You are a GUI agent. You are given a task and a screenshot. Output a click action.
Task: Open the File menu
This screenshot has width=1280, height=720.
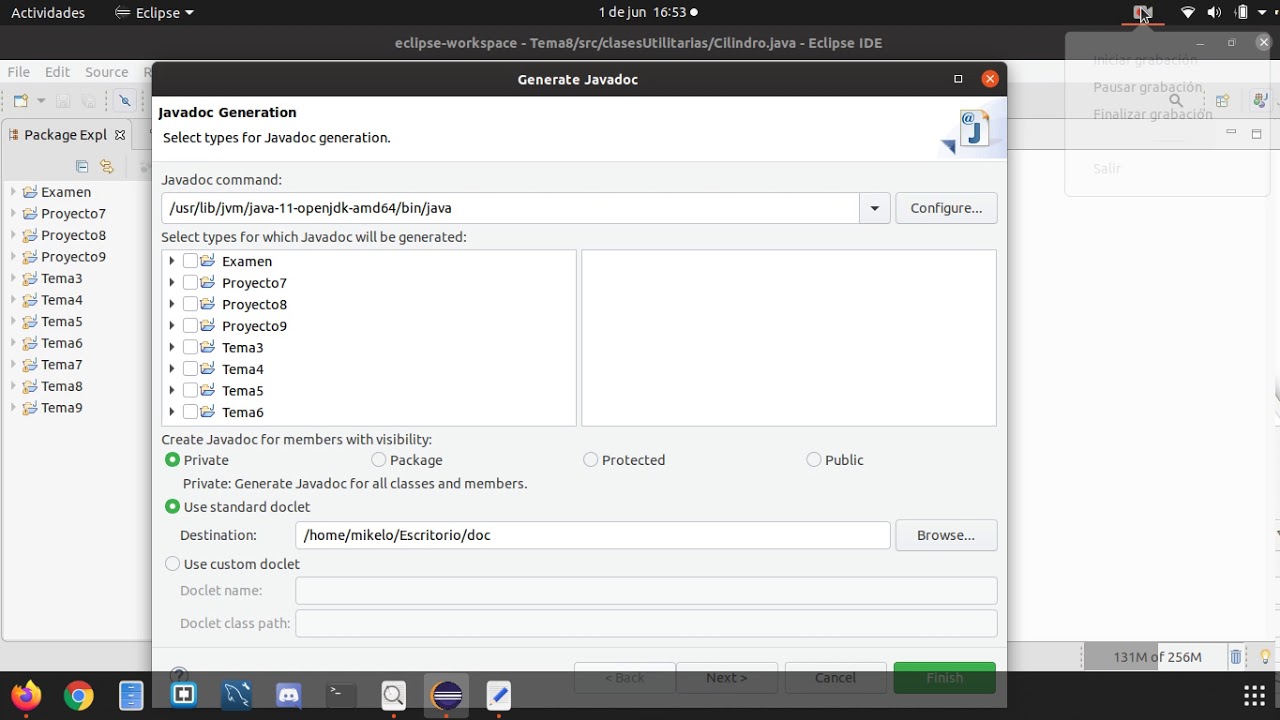click(x=19, y=72)
